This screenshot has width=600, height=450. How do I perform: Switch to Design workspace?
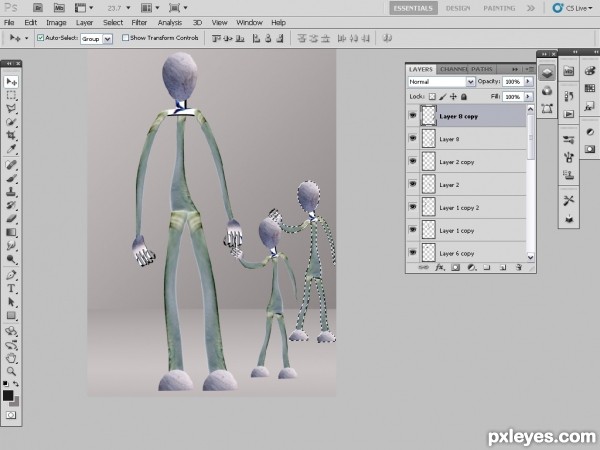(458, 8)
